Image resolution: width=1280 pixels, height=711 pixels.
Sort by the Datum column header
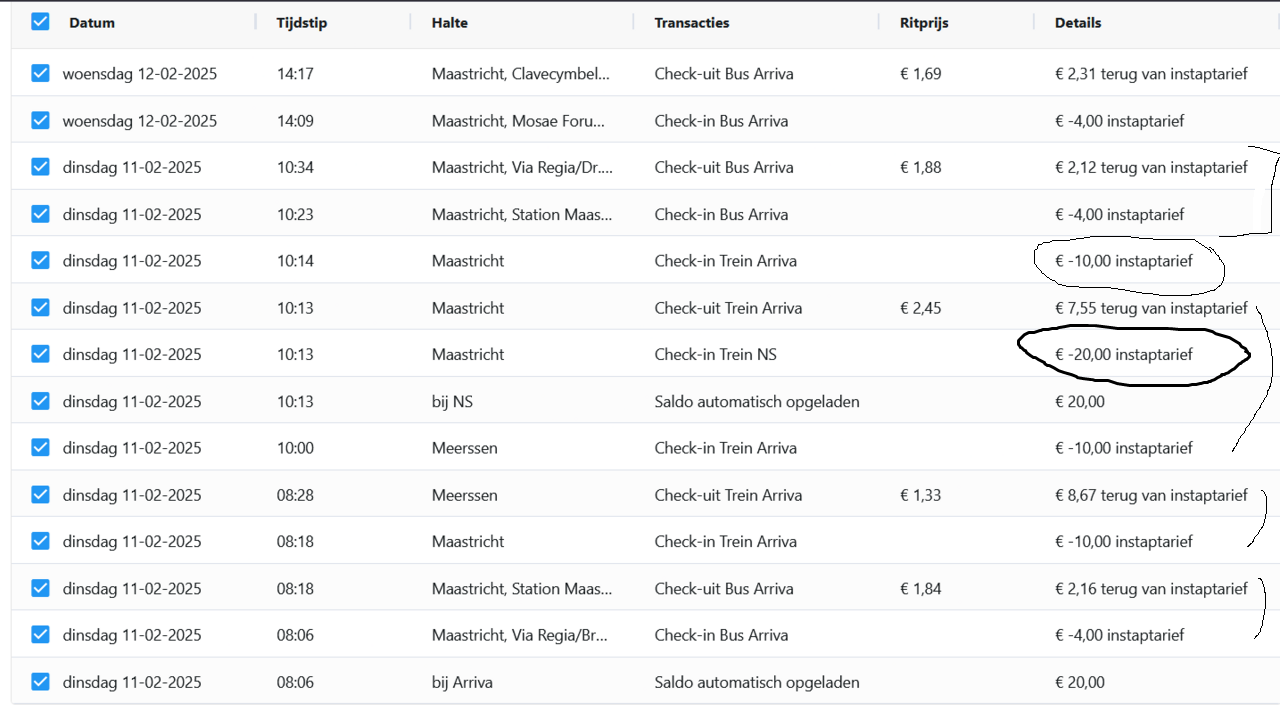92,23
